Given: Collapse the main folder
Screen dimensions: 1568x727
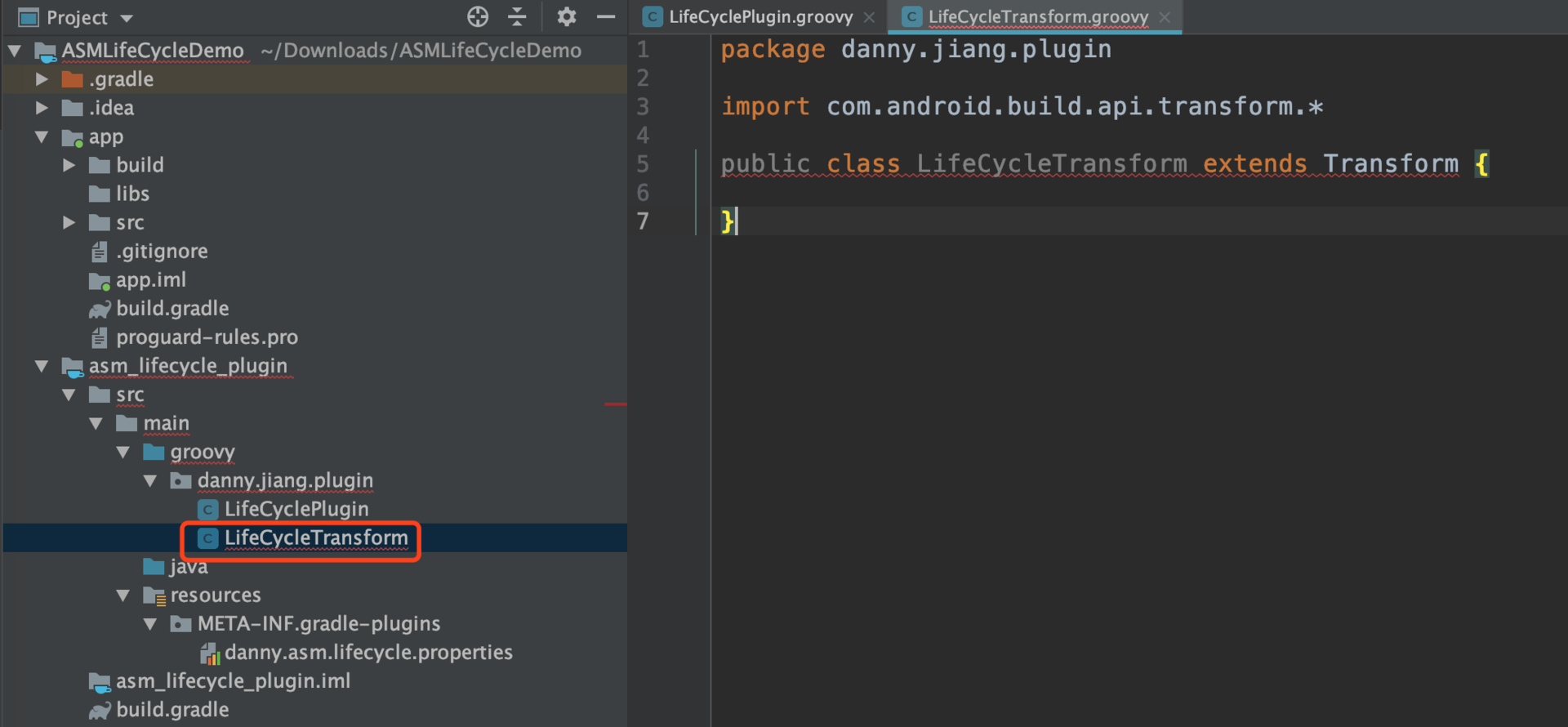Looking at the screenshot, I should click(96, 423).
